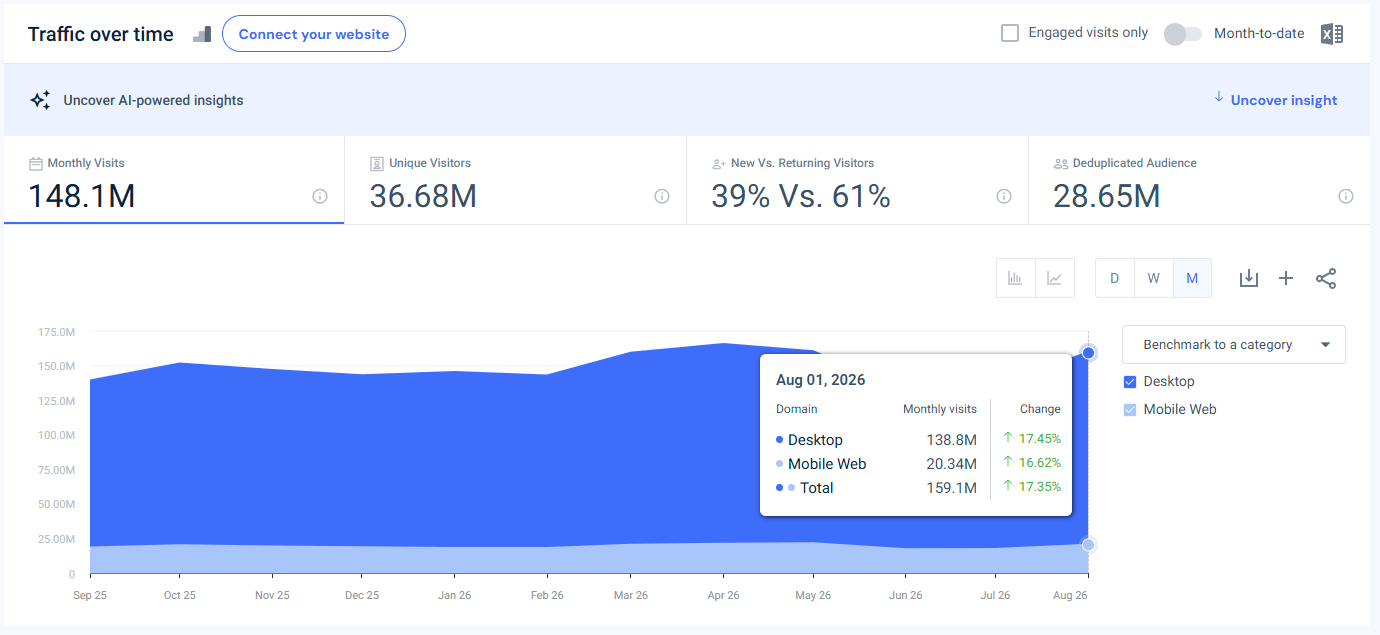This screenshot has height=635, width=1380.
Task: Enable Engaged visits only checkbox
Action: click(x=1010, y=33)
